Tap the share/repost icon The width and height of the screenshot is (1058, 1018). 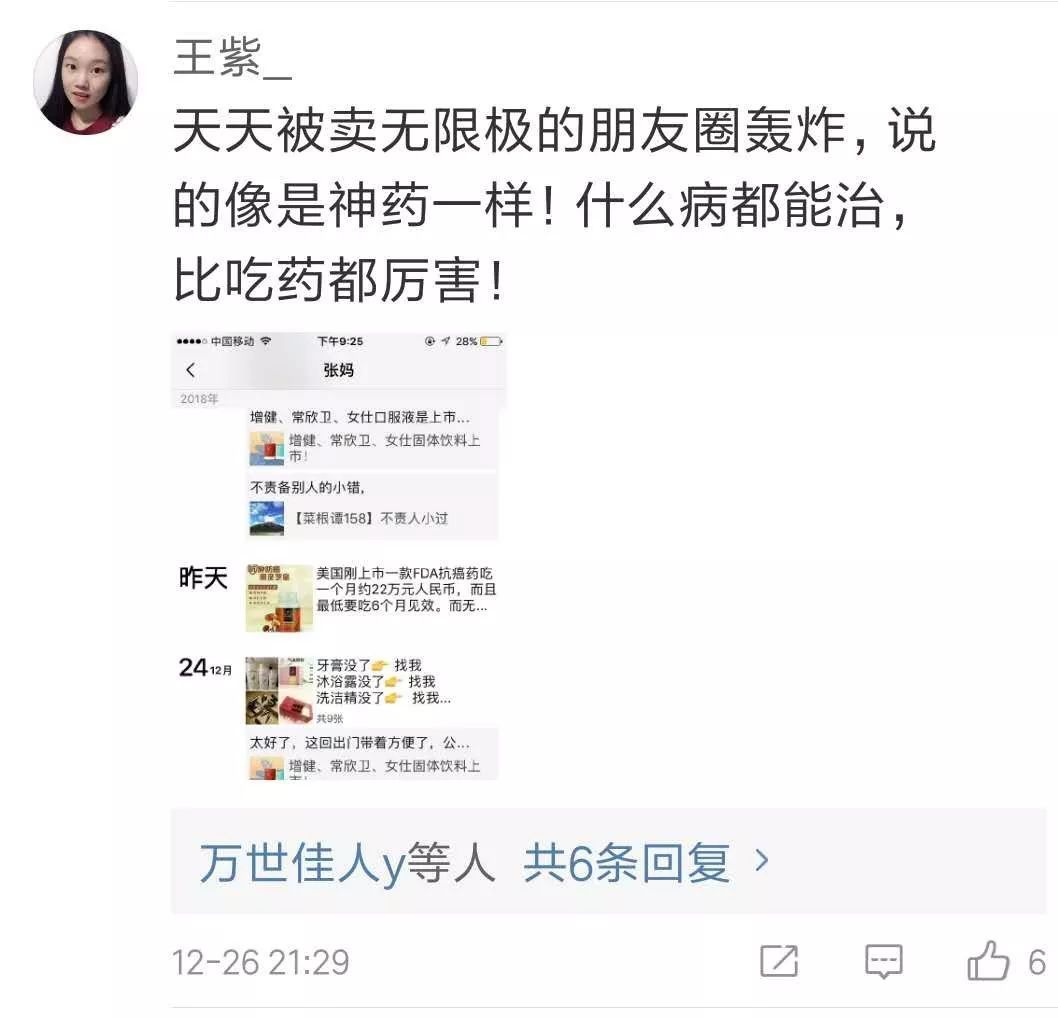(779, 961)
